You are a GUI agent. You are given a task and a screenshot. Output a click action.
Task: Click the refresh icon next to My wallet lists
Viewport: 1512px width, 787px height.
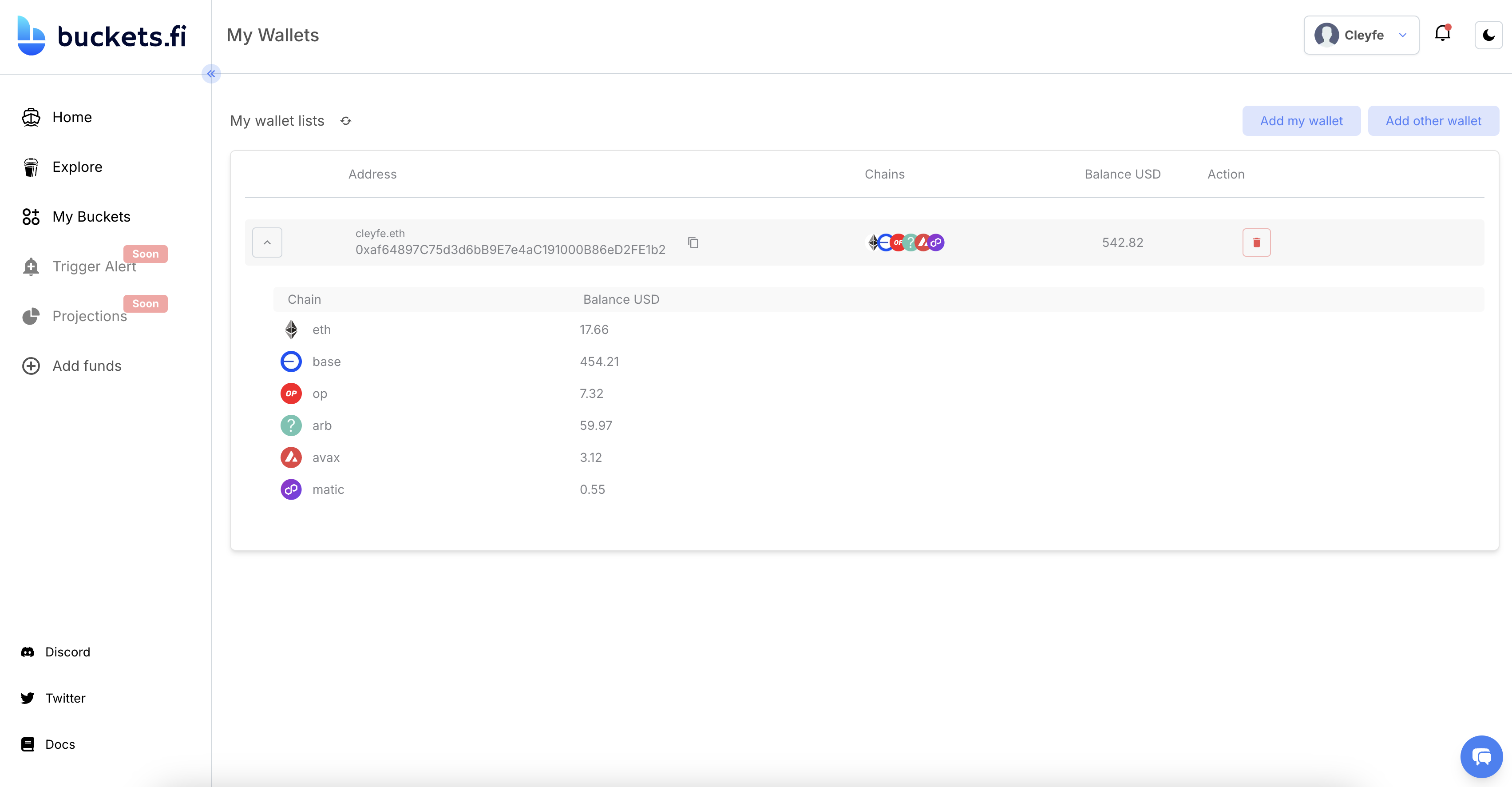coord(346,120)
